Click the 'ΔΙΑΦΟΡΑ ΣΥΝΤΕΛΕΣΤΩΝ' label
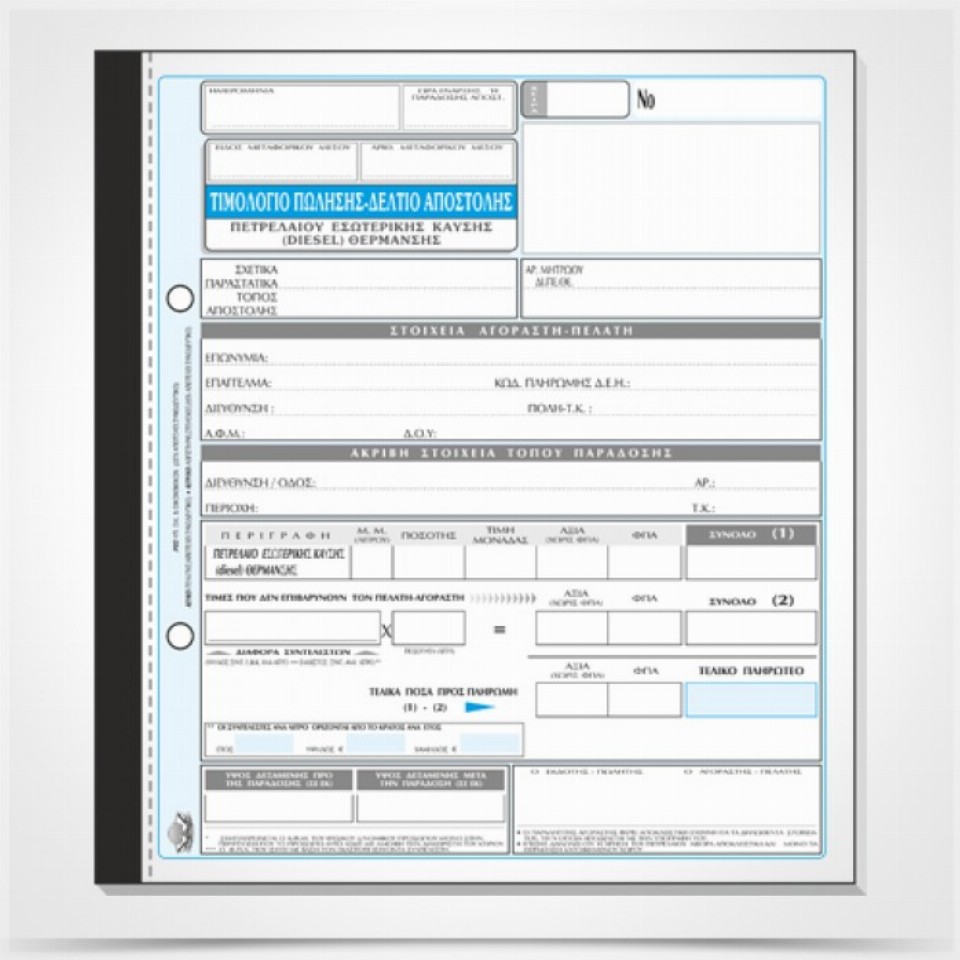Image resolution: width=960 pixels, height=960 pixels. click(293, 652)
